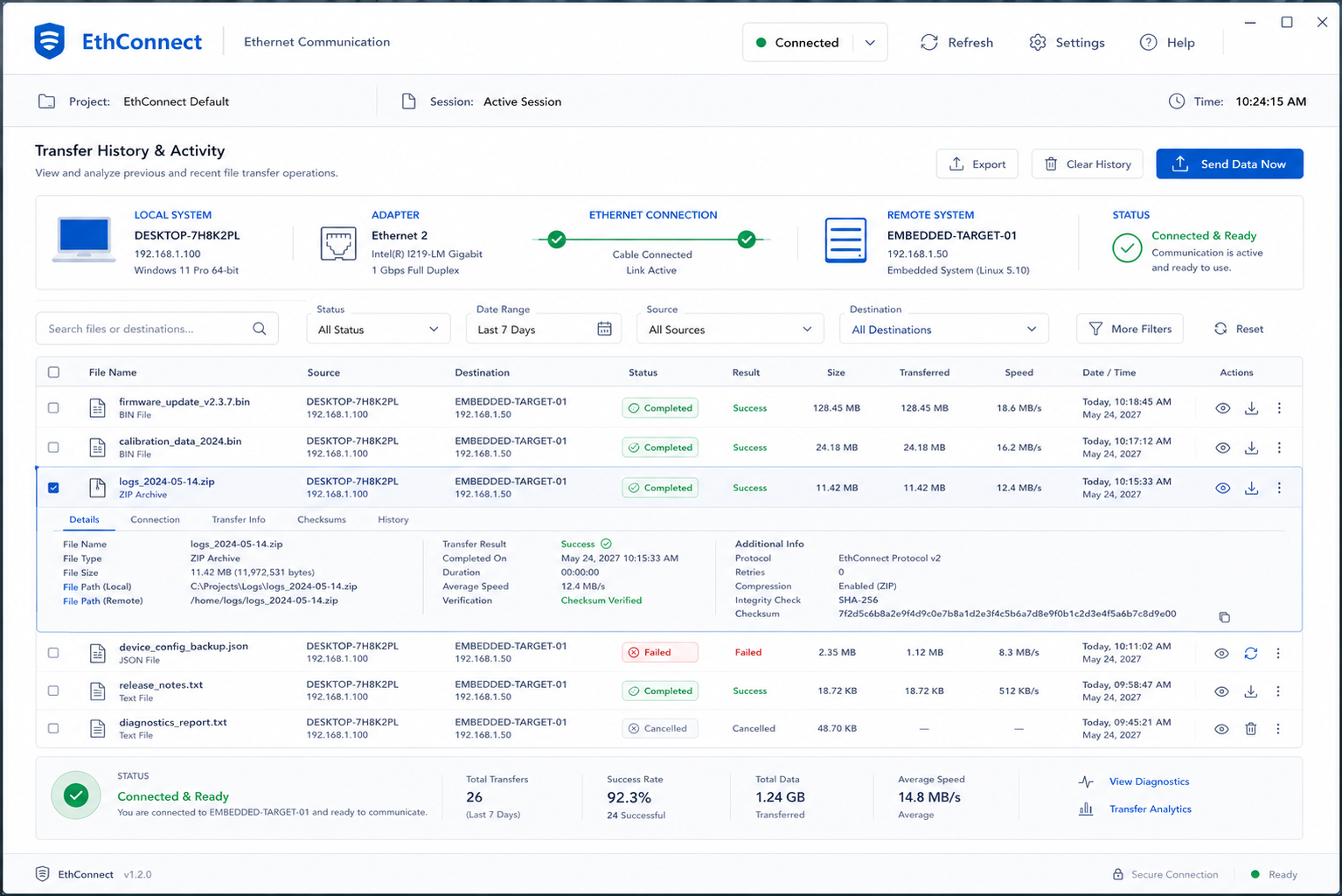Open the View Diagnostics link
Screen dimensions: 1342x896
[x=1149, y=781]
